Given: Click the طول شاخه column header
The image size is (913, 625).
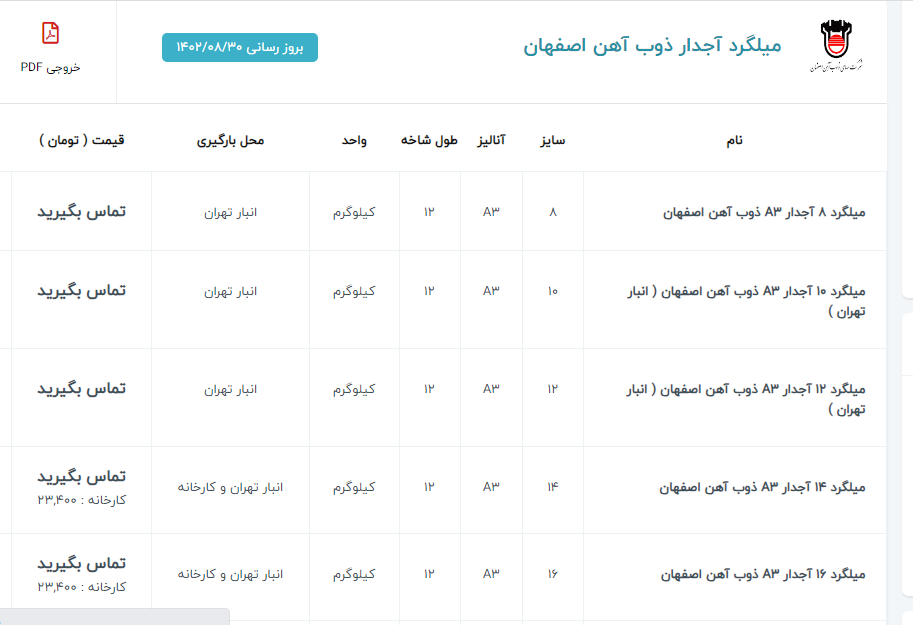Looking at the screenshot, I should pyautogui.click(x=429, y=140).
